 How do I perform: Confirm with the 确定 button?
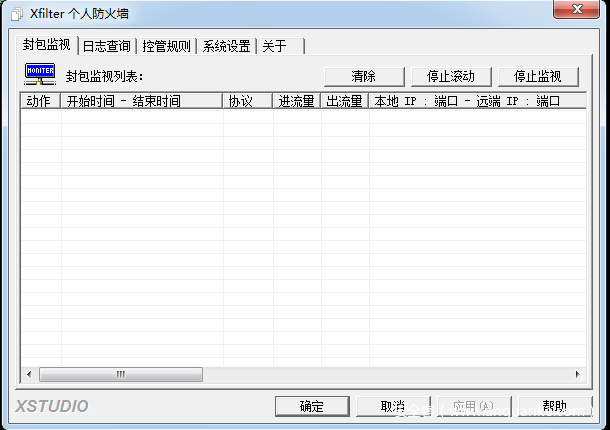coord(312,406)
